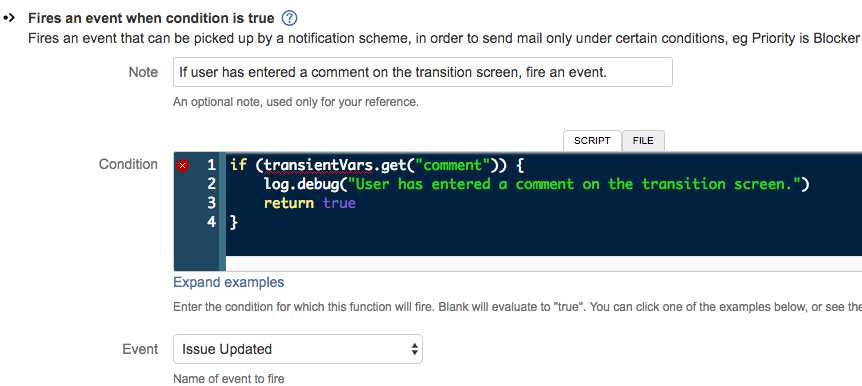Click the Event field label
Viewport: 862px width, 386px height.
140,349
